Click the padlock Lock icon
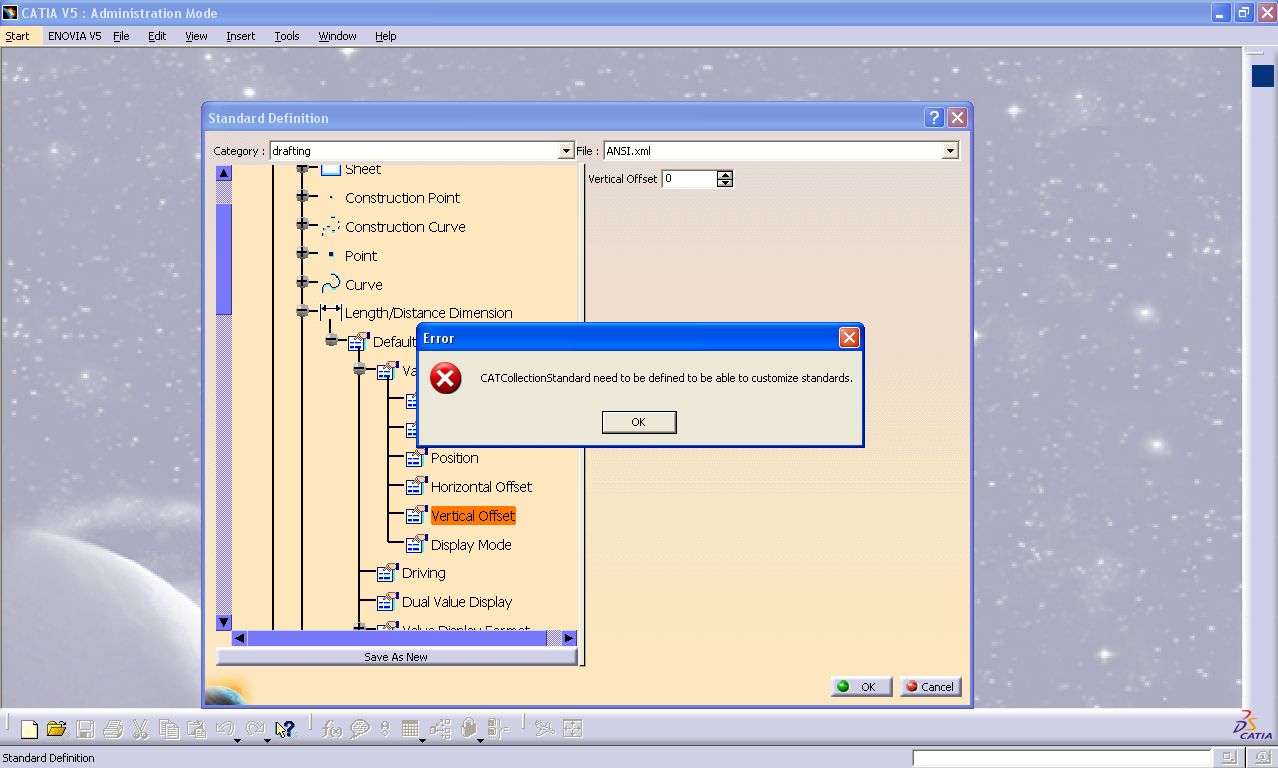The width and height of the screenshot is (1278, 768). click(469, 729)
